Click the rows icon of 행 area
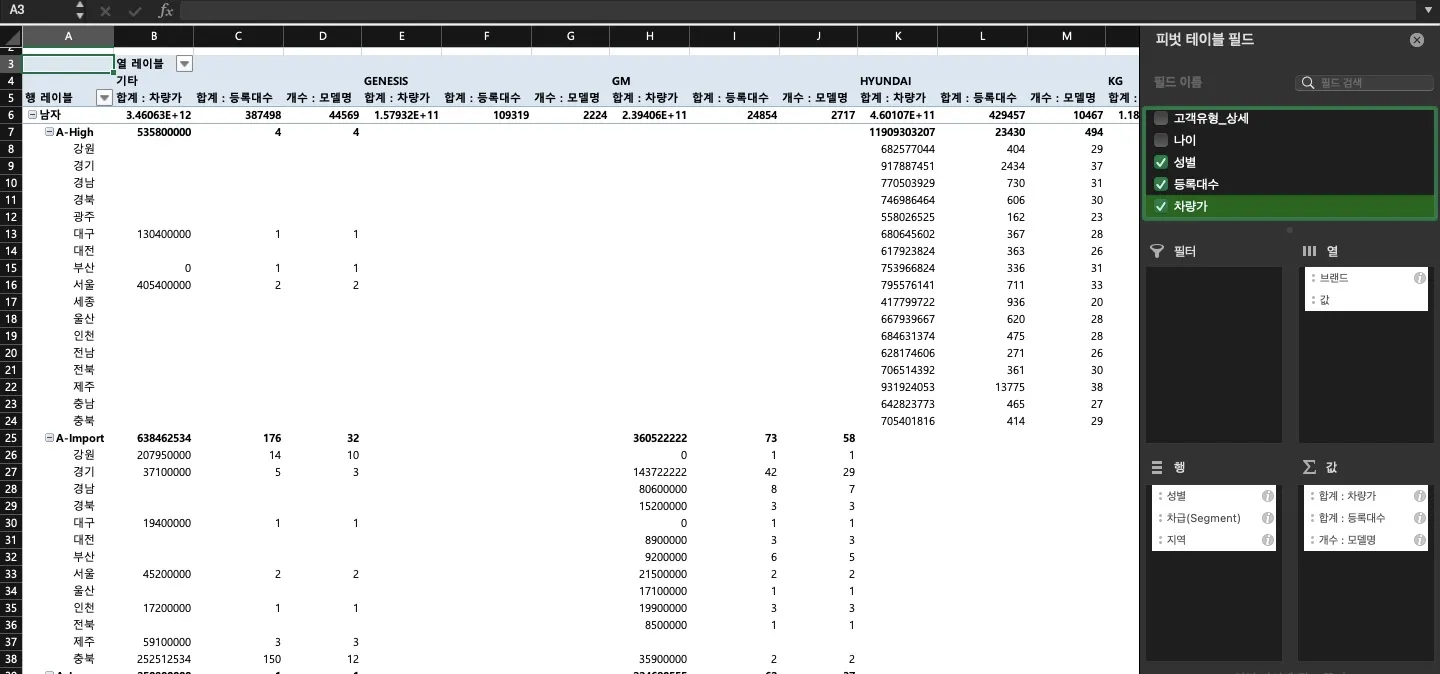1440x674 pixels. 1157,467
